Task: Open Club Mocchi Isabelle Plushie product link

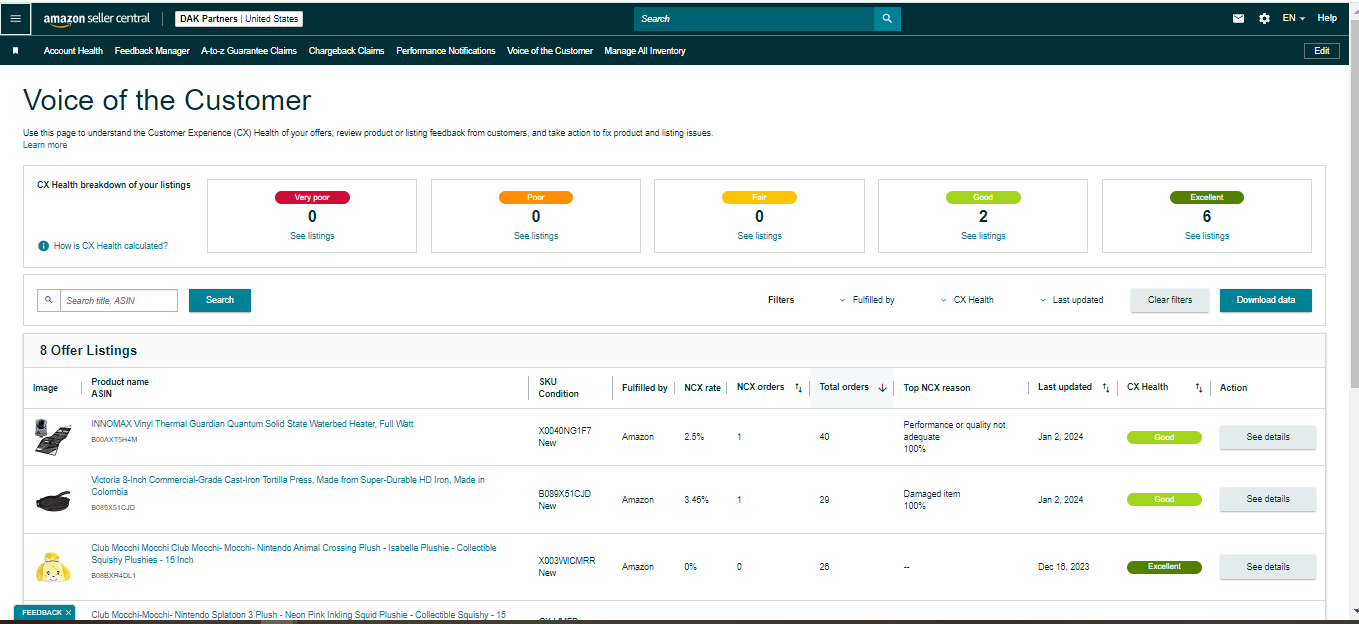Action: (293, 554)
